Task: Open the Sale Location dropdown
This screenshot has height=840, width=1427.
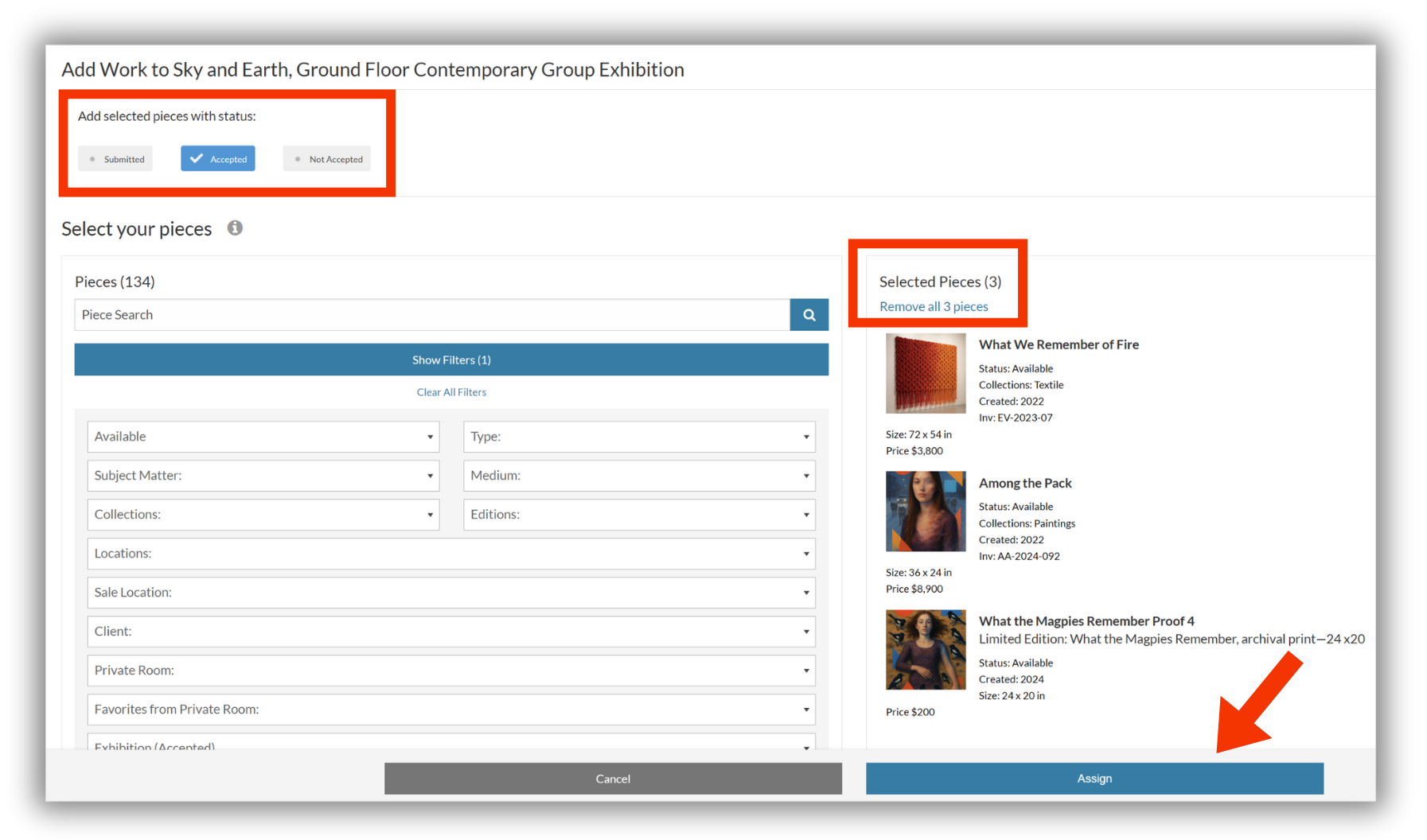Action: tap(451, 593)
